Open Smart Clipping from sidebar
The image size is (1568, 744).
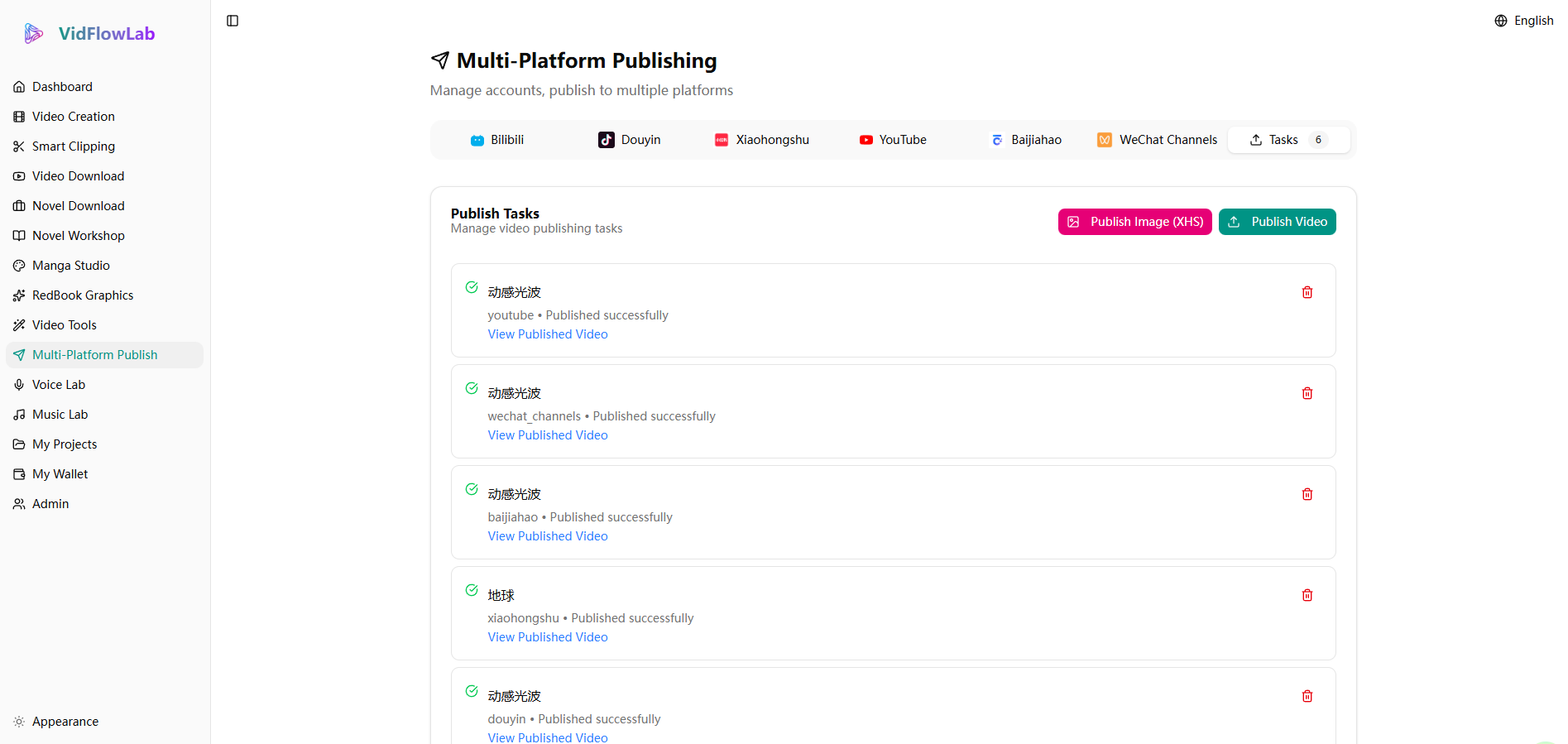click(x=73, y=146)
